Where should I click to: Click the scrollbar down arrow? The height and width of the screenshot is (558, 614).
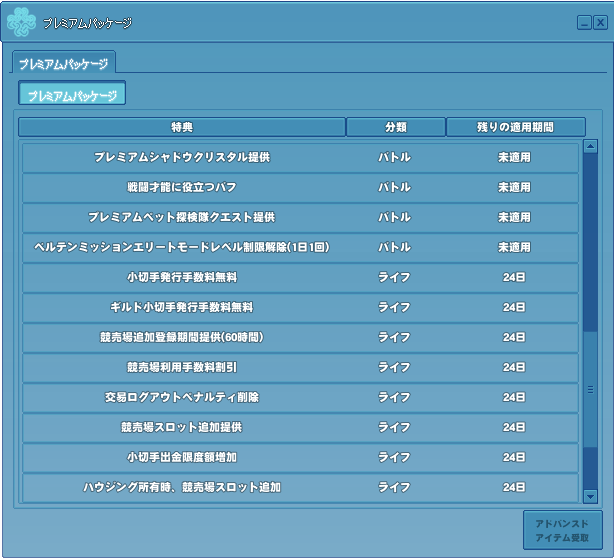590,496
